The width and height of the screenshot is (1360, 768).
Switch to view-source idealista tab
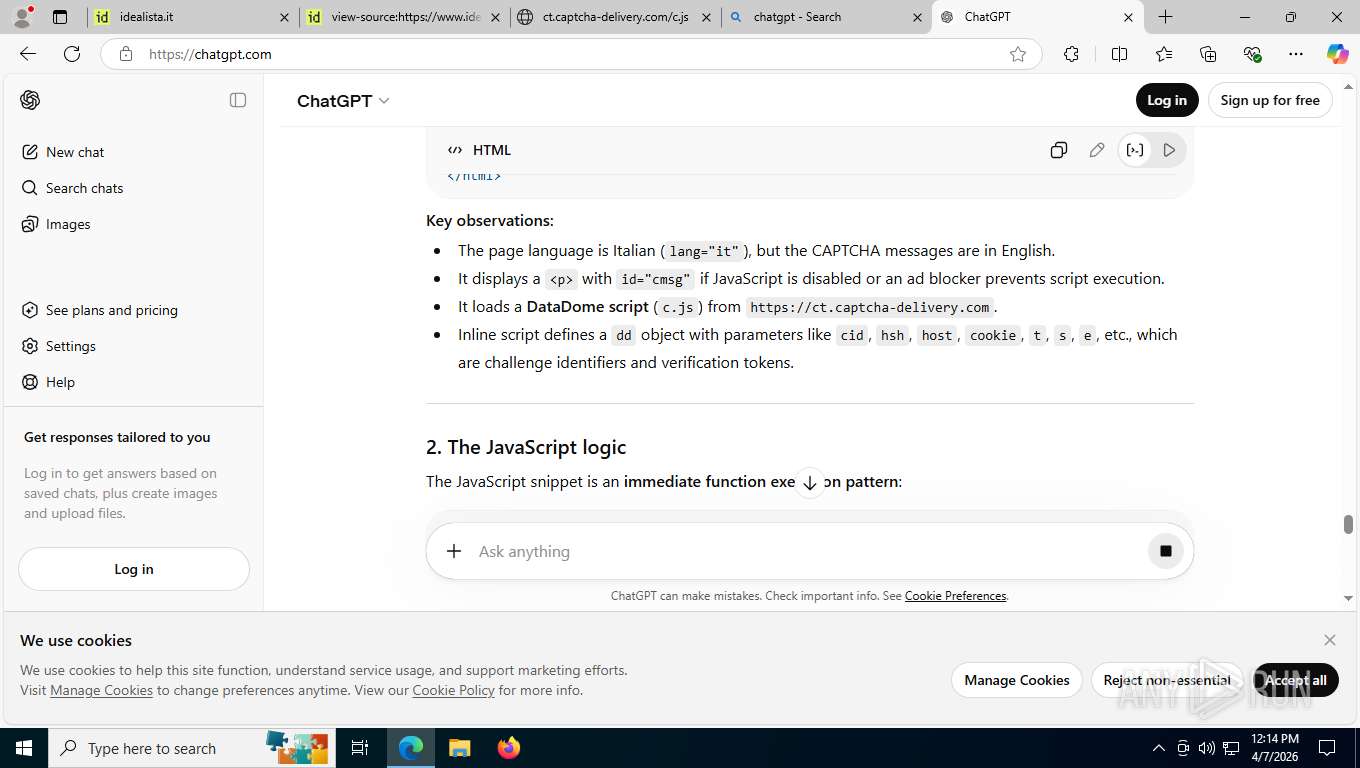405,17
